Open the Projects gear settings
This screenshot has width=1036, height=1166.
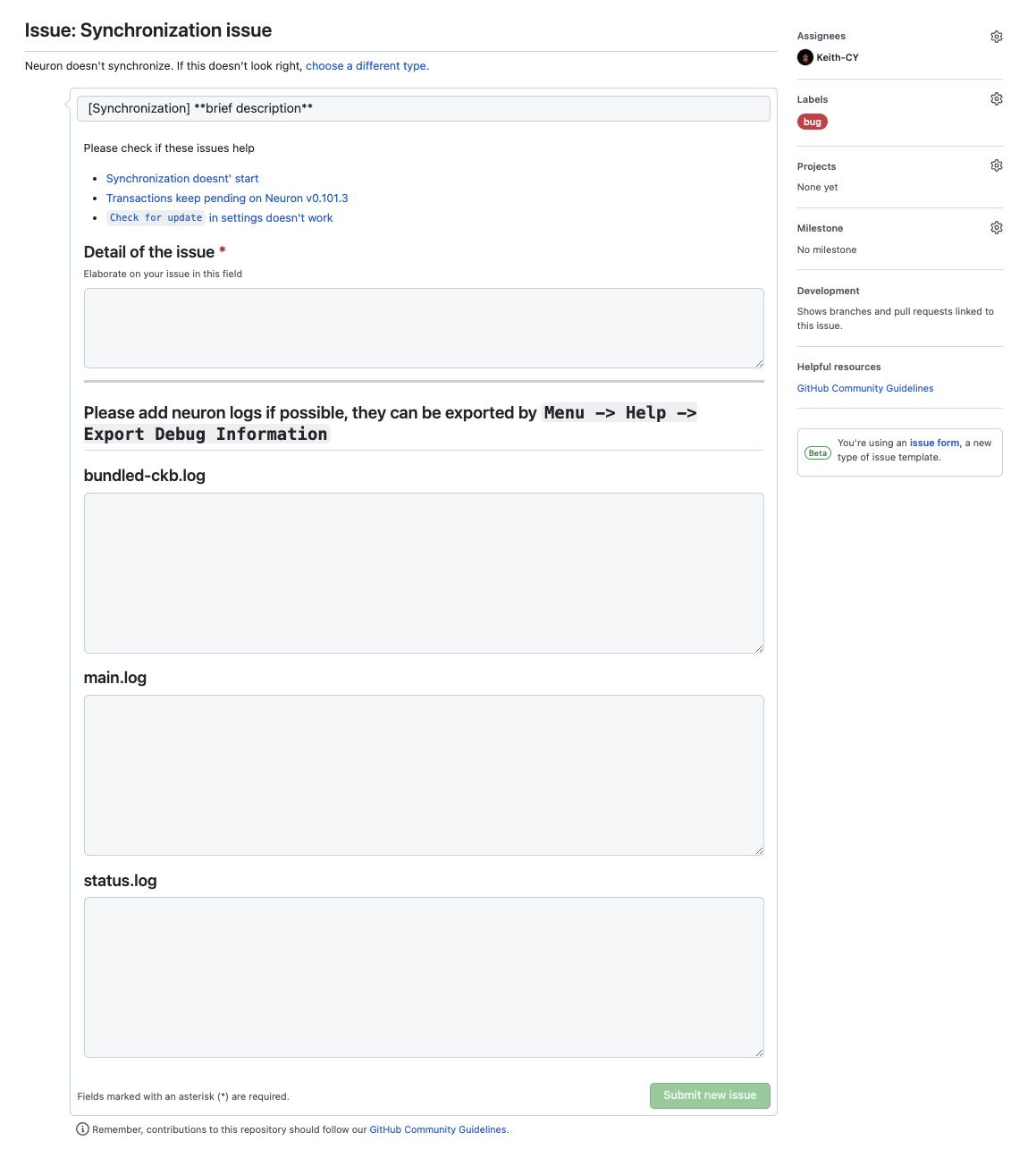(996, 166)
